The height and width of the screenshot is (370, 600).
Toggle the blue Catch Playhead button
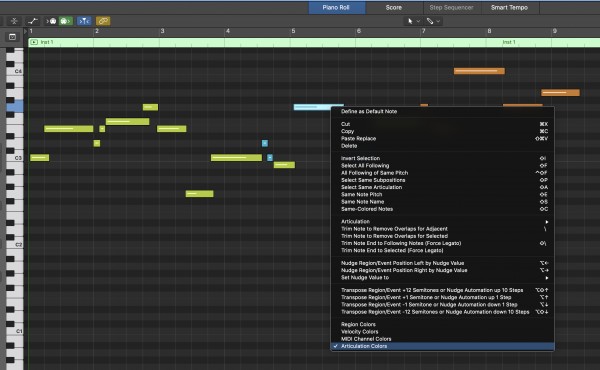[84, 21]
